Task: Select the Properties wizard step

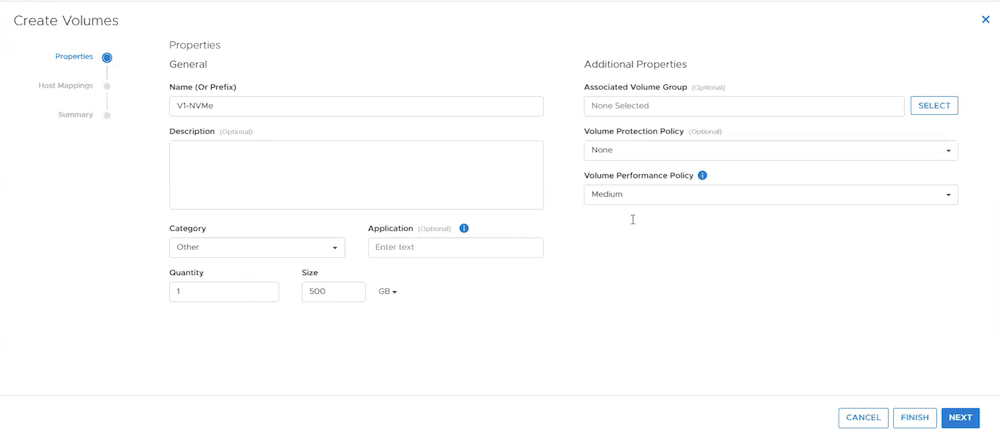Action: point(74,57)
